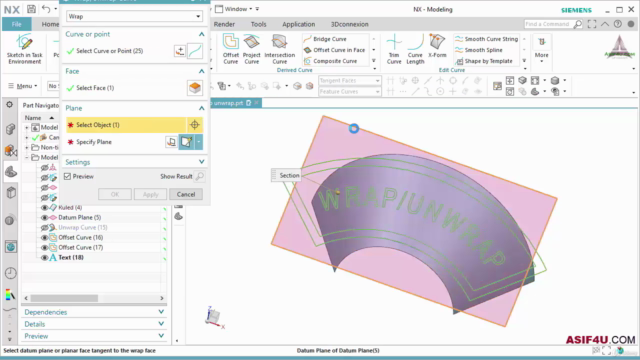Open the Tangent Faces dropdown

tap(349, 80)
